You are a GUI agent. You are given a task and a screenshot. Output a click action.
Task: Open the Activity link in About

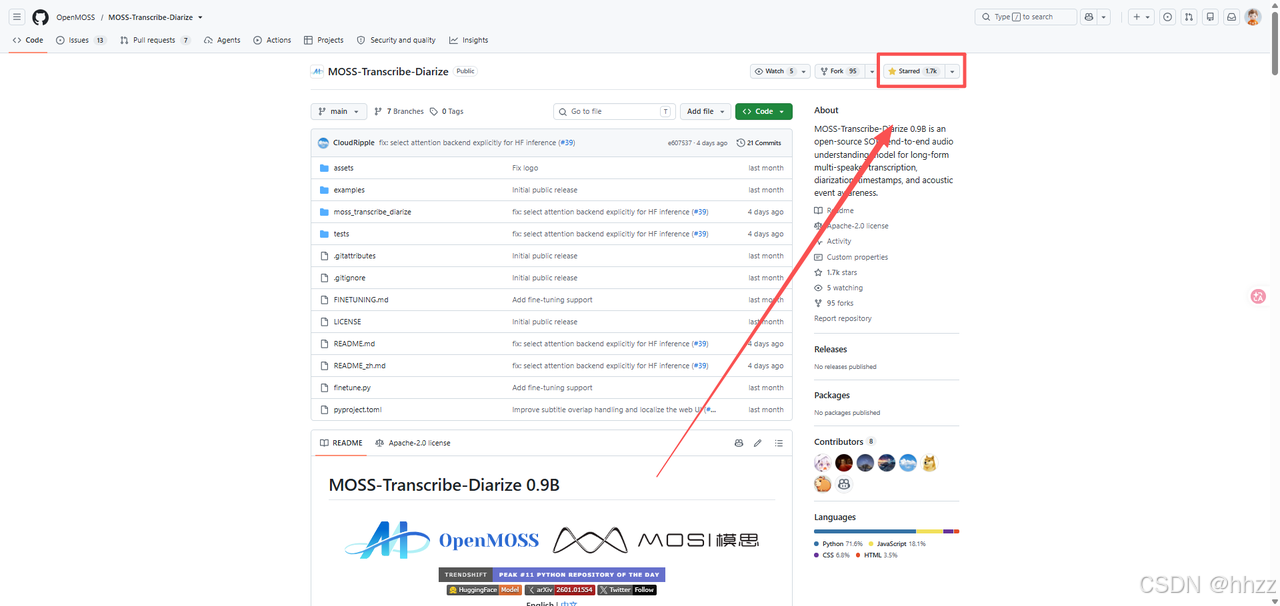833,241
